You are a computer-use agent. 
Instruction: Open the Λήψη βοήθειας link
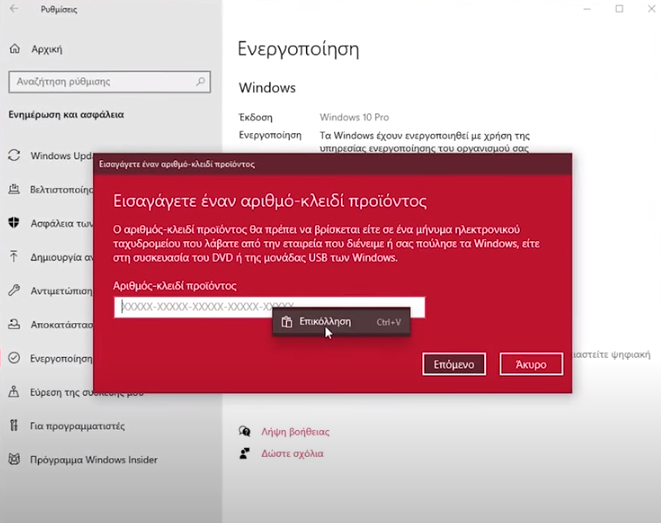[295, 432]
